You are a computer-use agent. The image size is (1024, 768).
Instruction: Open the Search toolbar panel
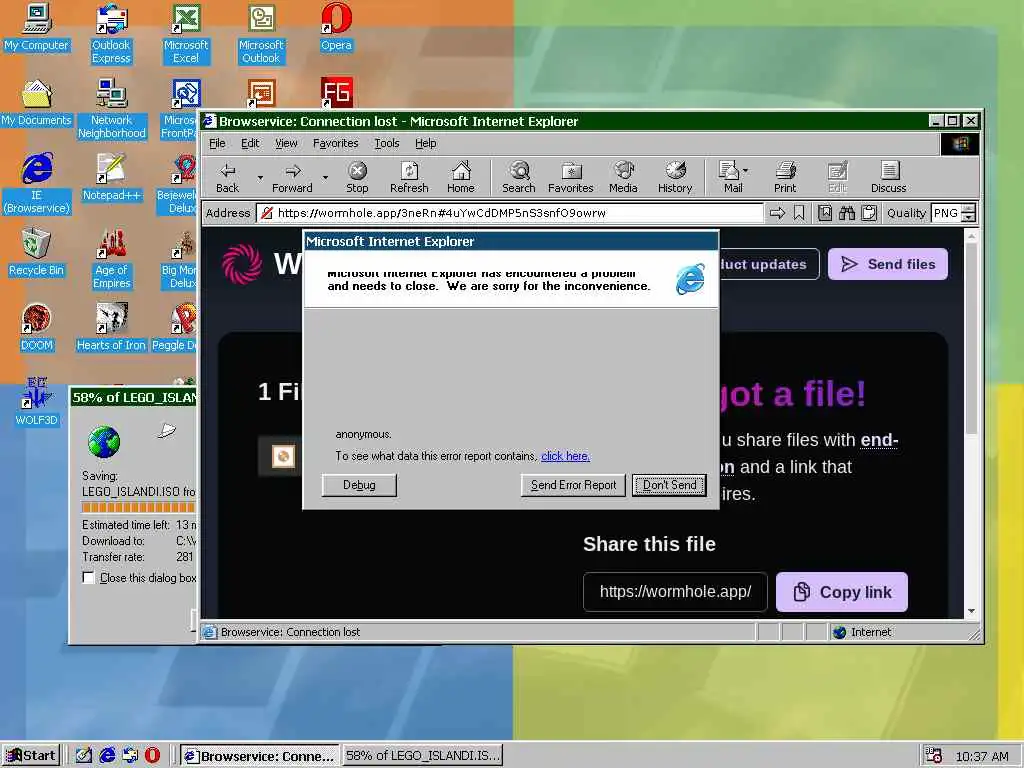click(x=519, y=178)
